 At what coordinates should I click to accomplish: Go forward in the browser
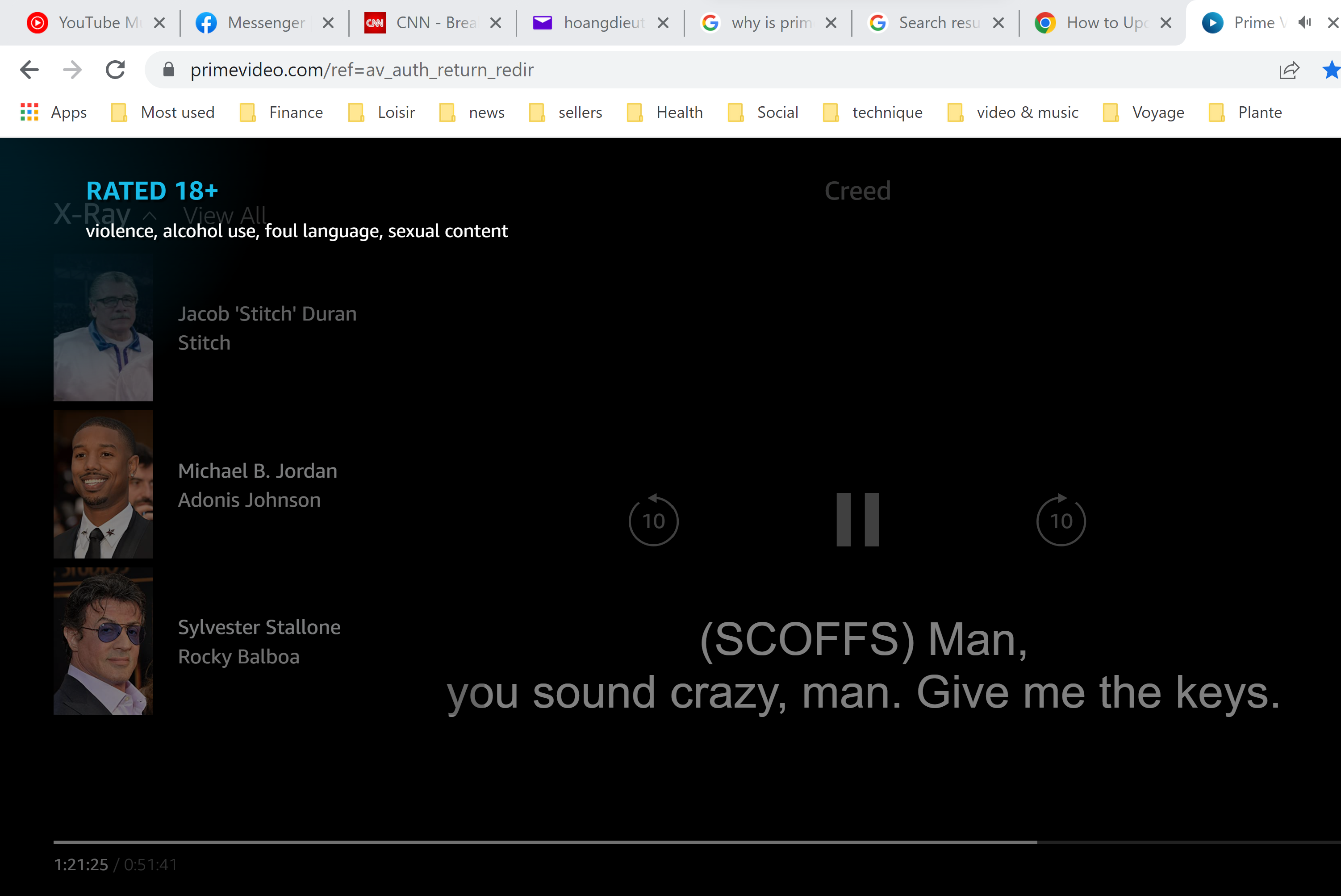coord(72,70)
